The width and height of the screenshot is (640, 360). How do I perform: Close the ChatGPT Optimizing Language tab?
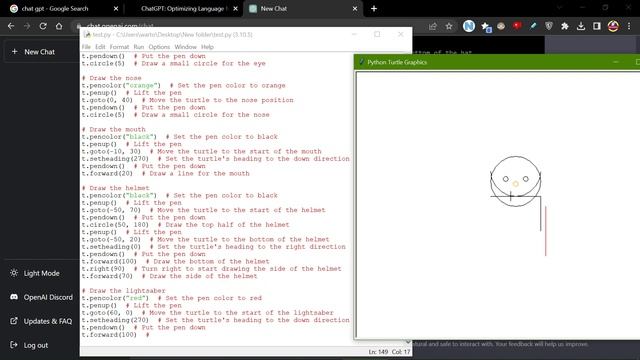click(236, 9)
